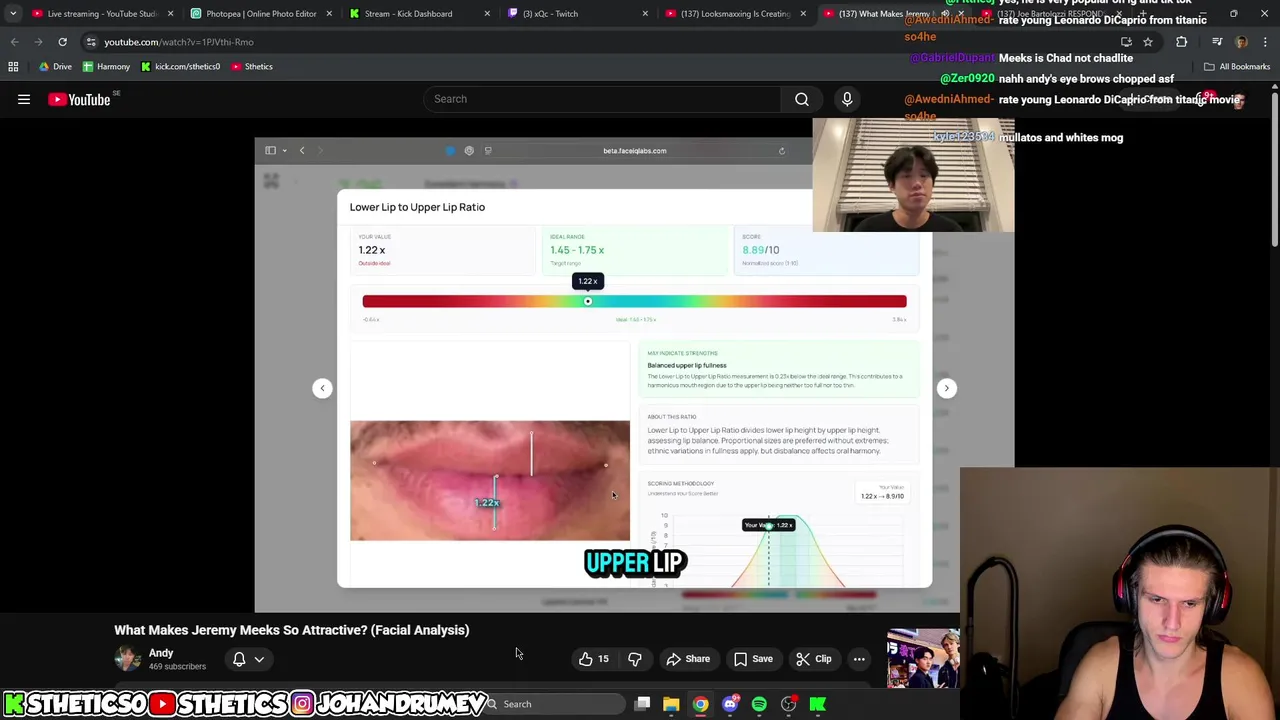This screenshot has height=720, width=1280.
Task: Click the Windows taskbar Search box
Action: (x=555, y=704)
